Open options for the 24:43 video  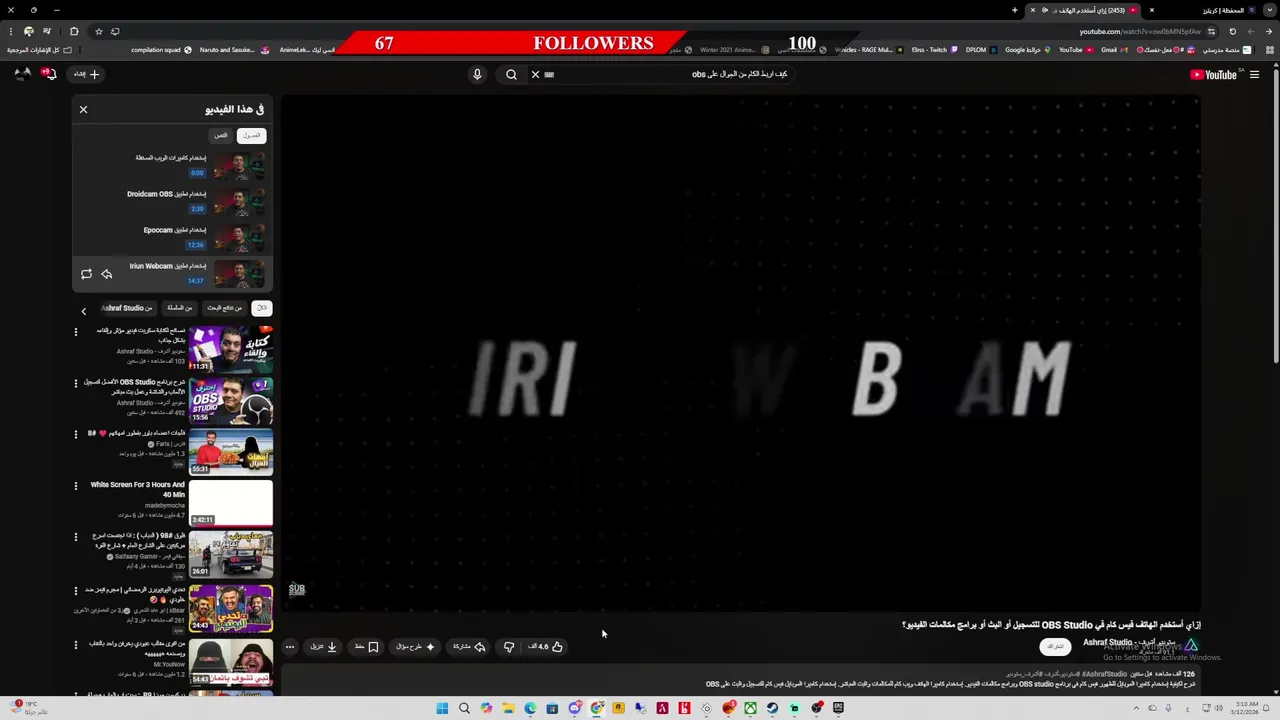coord(75,591)
